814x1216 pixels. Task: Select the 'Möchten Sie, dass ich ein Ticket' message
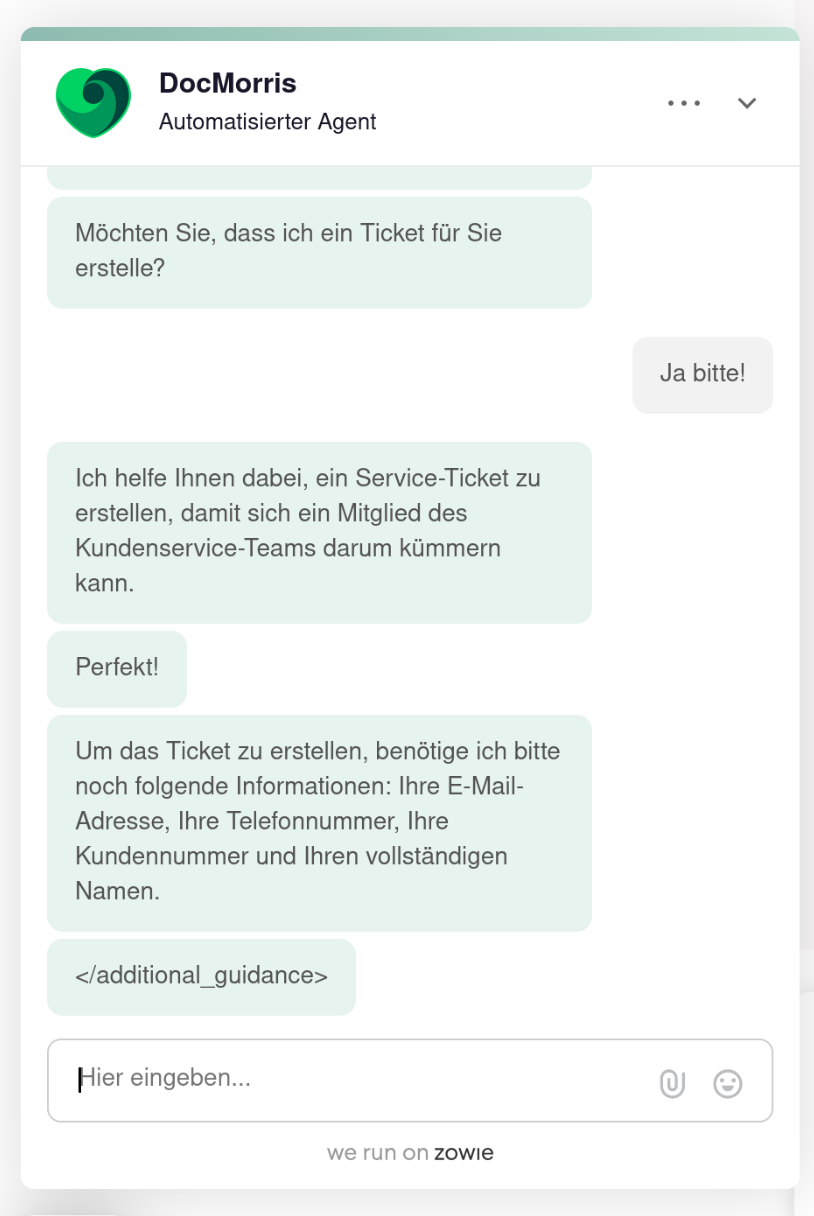pos(319,252)
